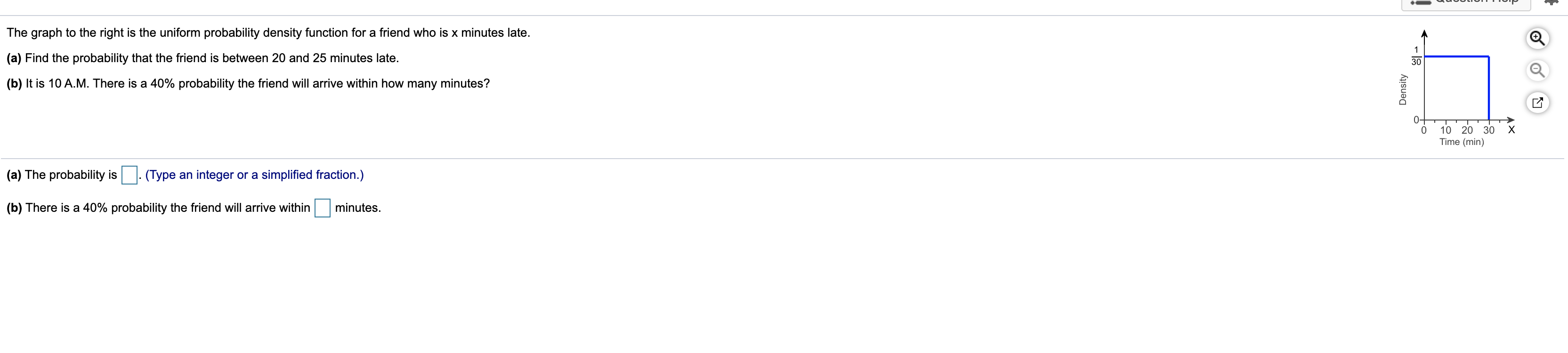Click the part (a) probability answer box
1568x353 pixels.
129,175
